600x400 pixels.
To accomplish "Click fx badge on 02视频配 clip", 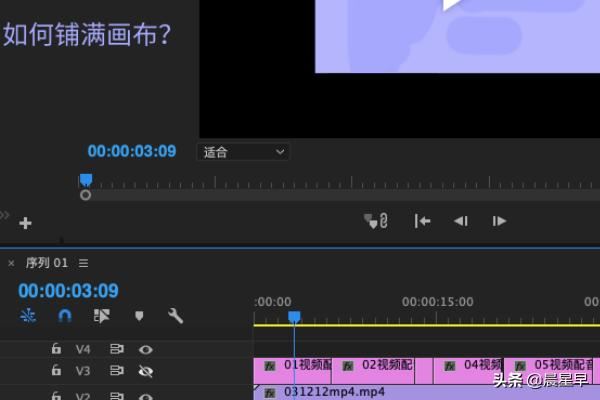I will click(x=347, y=366).
